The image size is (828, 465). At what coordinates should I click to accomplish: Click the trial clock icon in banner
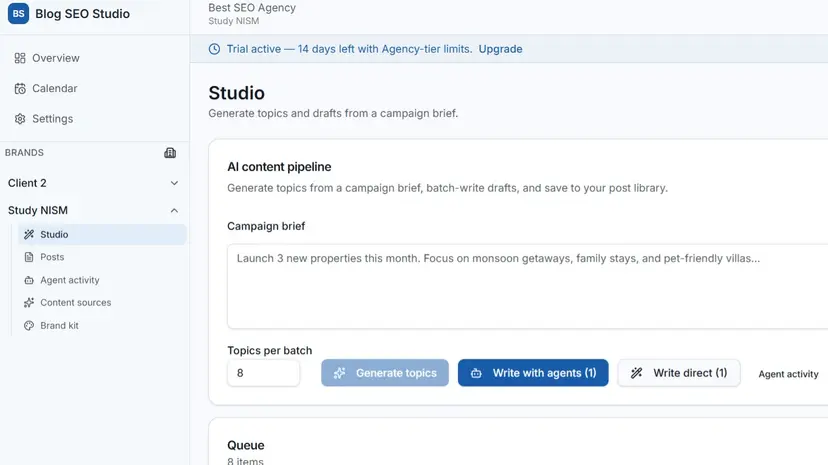[214, 49]
